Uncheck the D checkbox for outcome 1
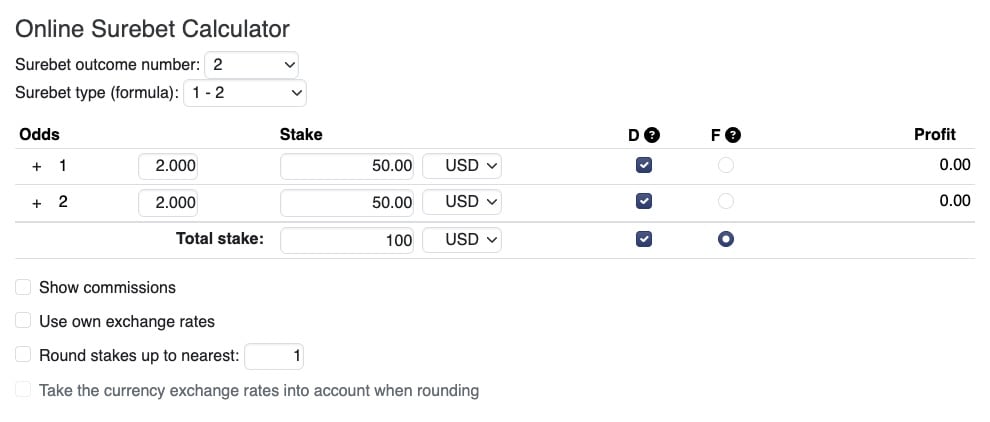This screenshot has height=422, width=990. (644, 166)
